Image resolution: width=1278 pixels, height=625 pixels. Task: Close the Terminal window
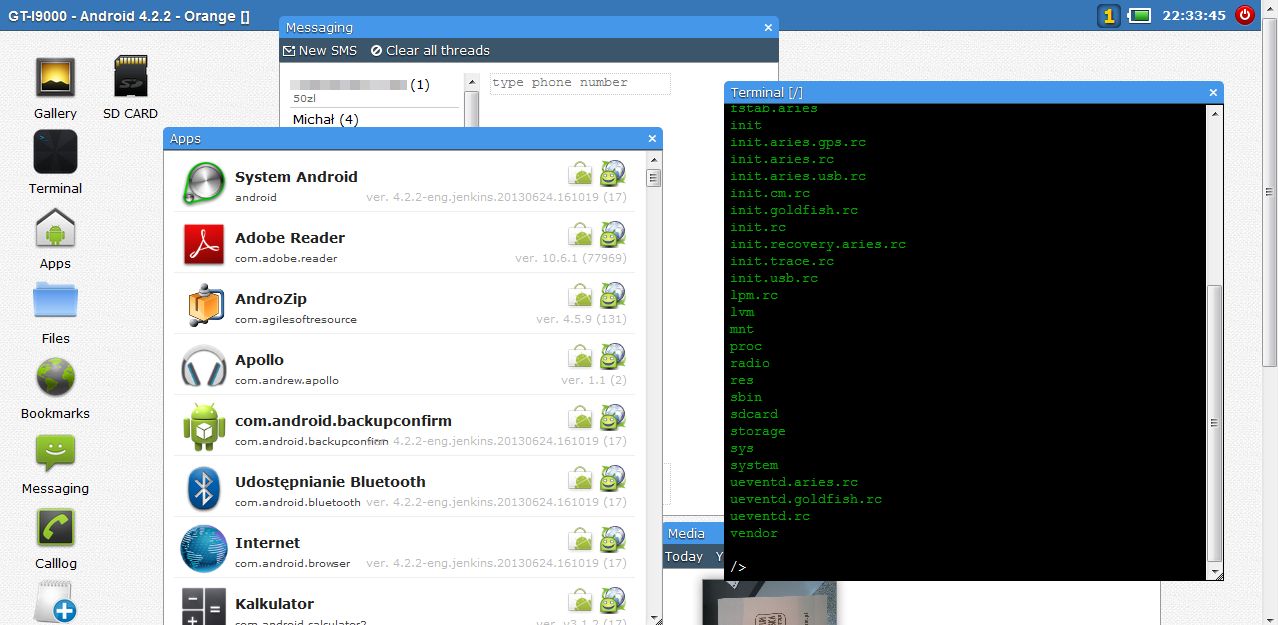pyautogui.click(x=1213, y=93)
